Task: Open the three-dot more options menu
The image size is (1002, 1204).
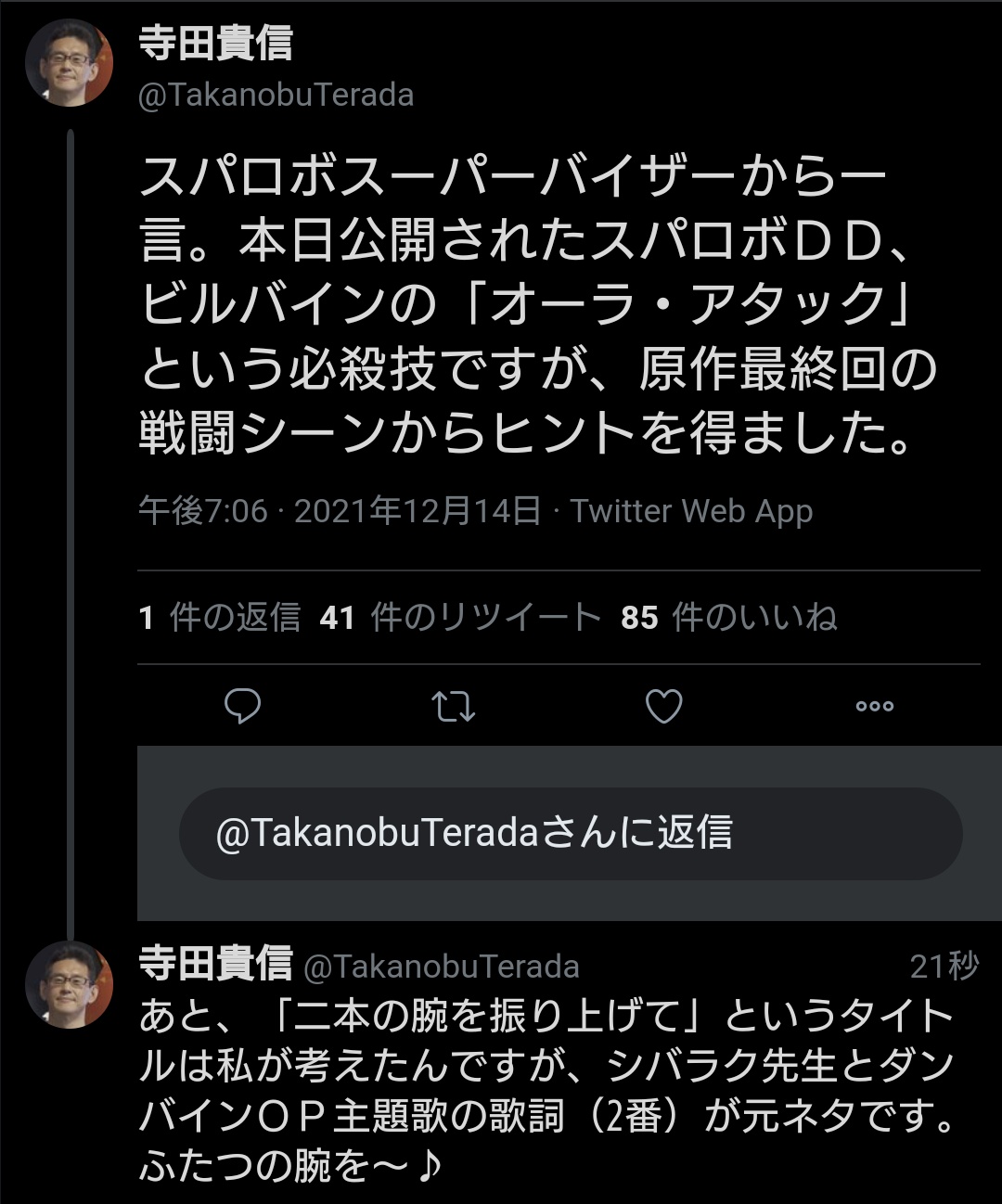Action: tap(874, 707)
